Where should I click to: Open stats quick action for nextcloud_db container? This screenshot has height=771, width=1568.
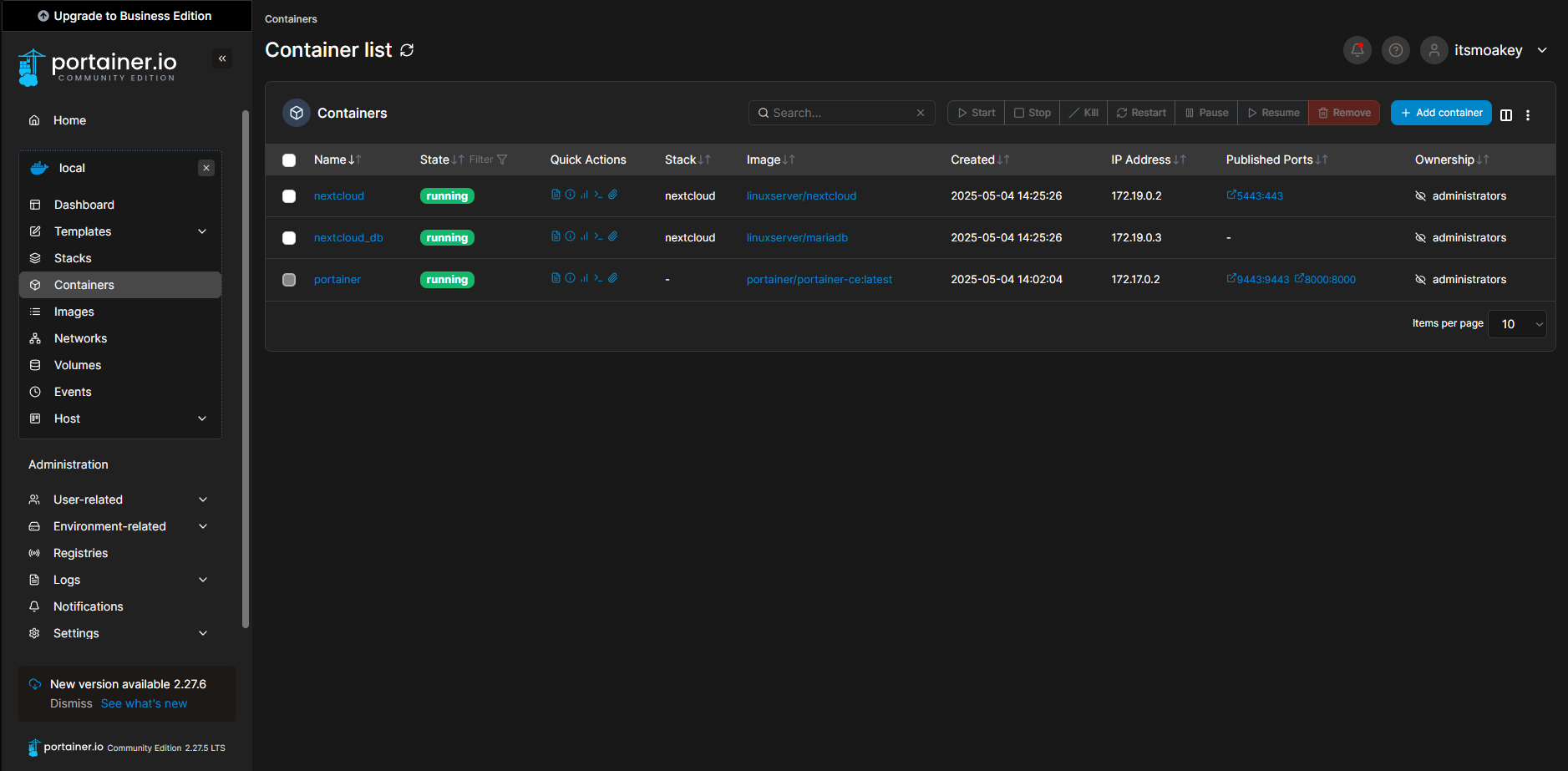pos(584,236)
